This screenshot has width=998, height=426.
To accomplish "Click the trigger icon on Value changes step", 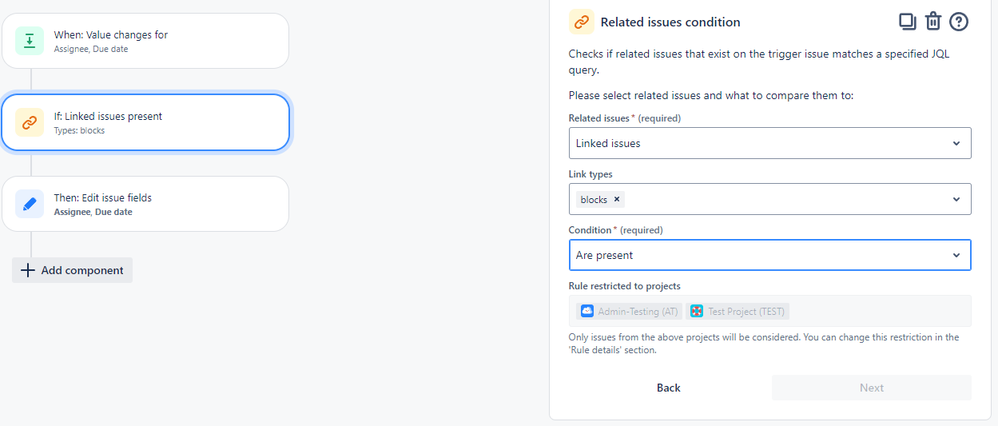I will 30,41.
